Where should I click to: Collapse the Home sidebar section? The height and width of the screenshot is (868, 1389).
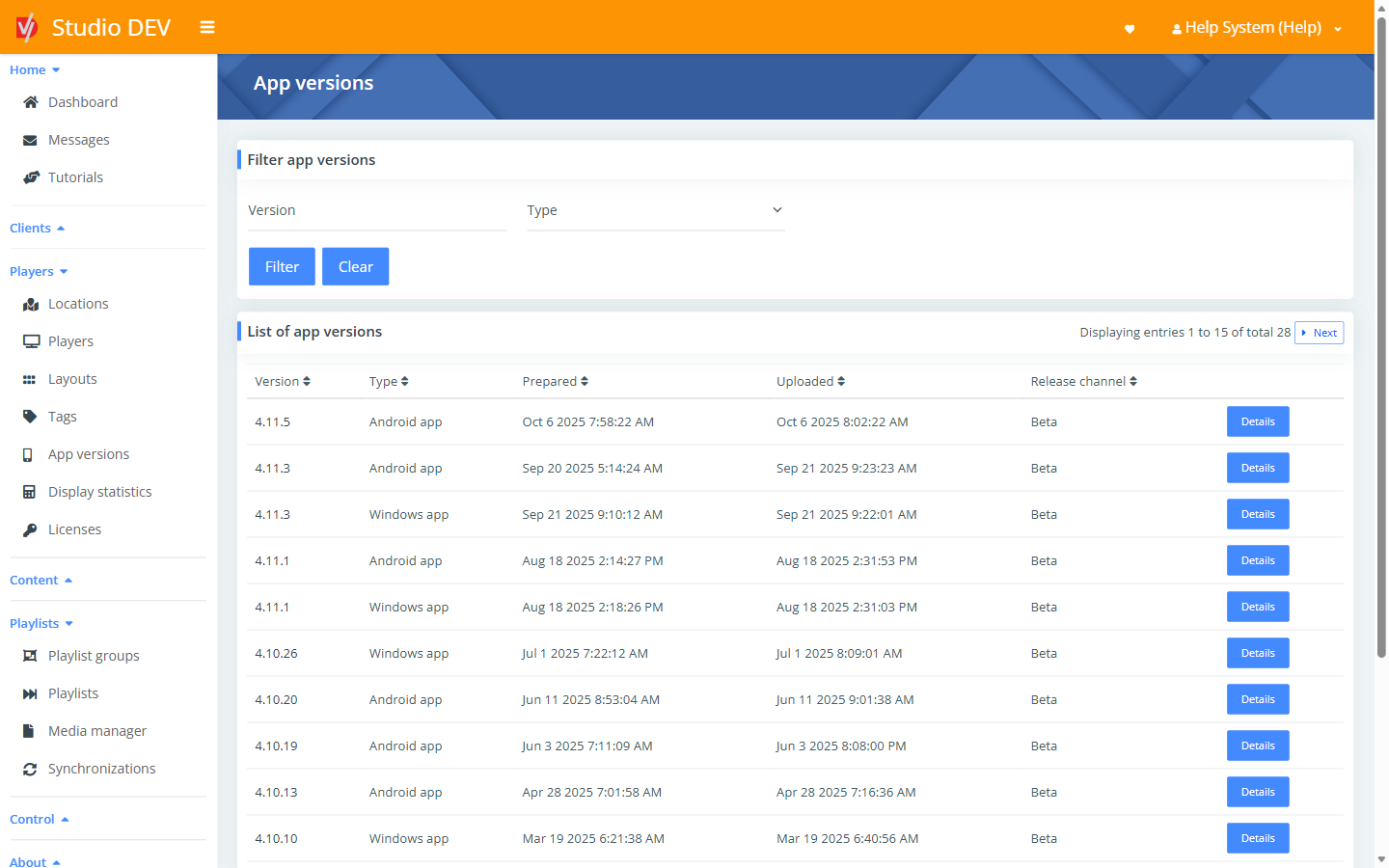(35, 69)
